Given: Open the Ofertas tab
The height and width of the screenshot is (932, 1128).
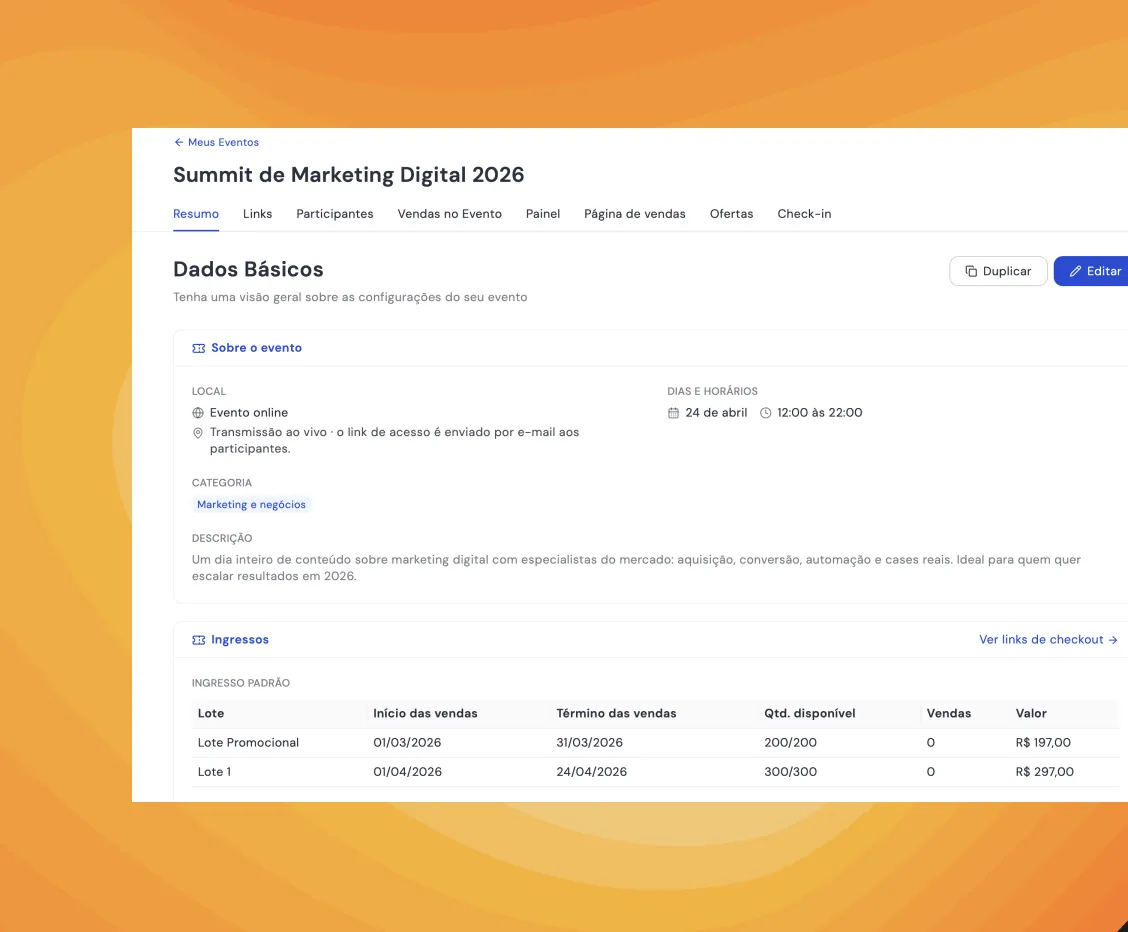Looking at the screenshot, I should coord(731,214).
